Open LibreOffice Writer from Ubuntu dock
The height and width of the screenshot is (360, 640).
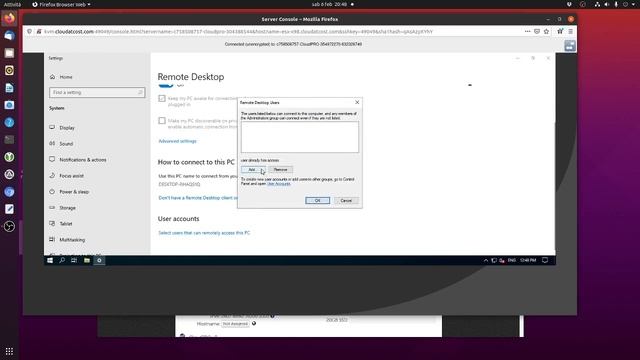pos(9,88)
